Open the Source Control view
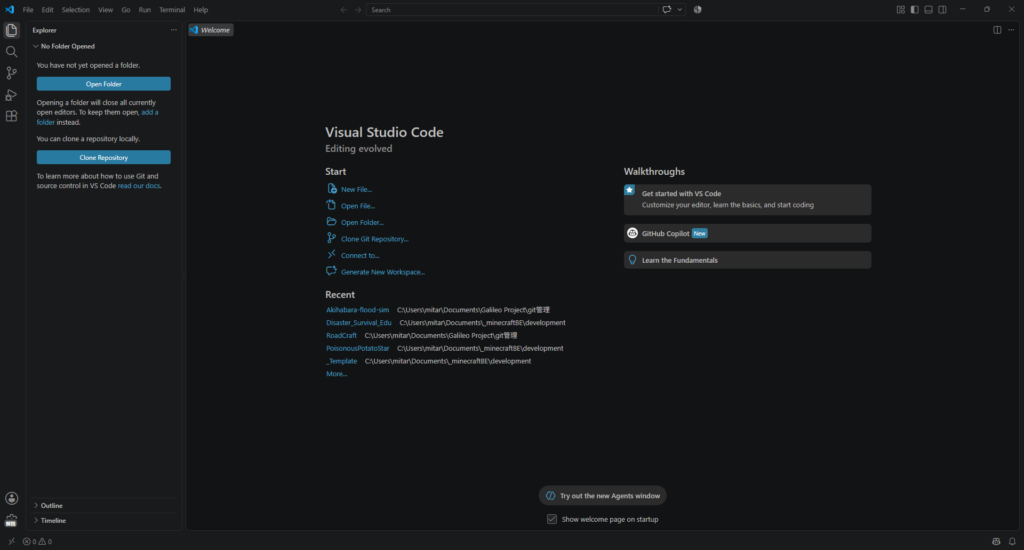 pyautogui.click(x=11, y=73)
